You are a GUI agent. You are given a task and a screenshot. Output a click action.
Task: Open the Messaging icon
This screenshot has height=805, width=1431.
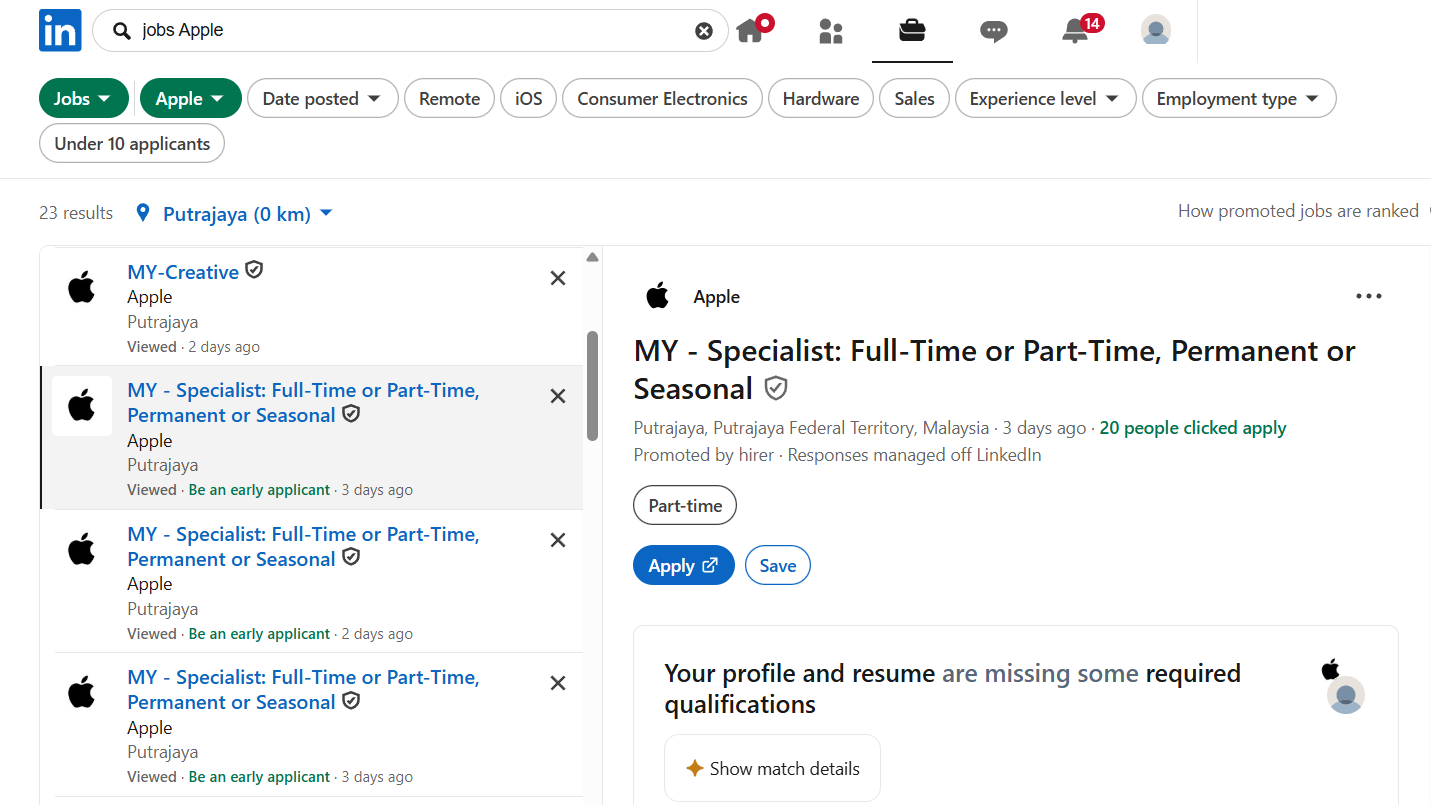coord(993,31)
